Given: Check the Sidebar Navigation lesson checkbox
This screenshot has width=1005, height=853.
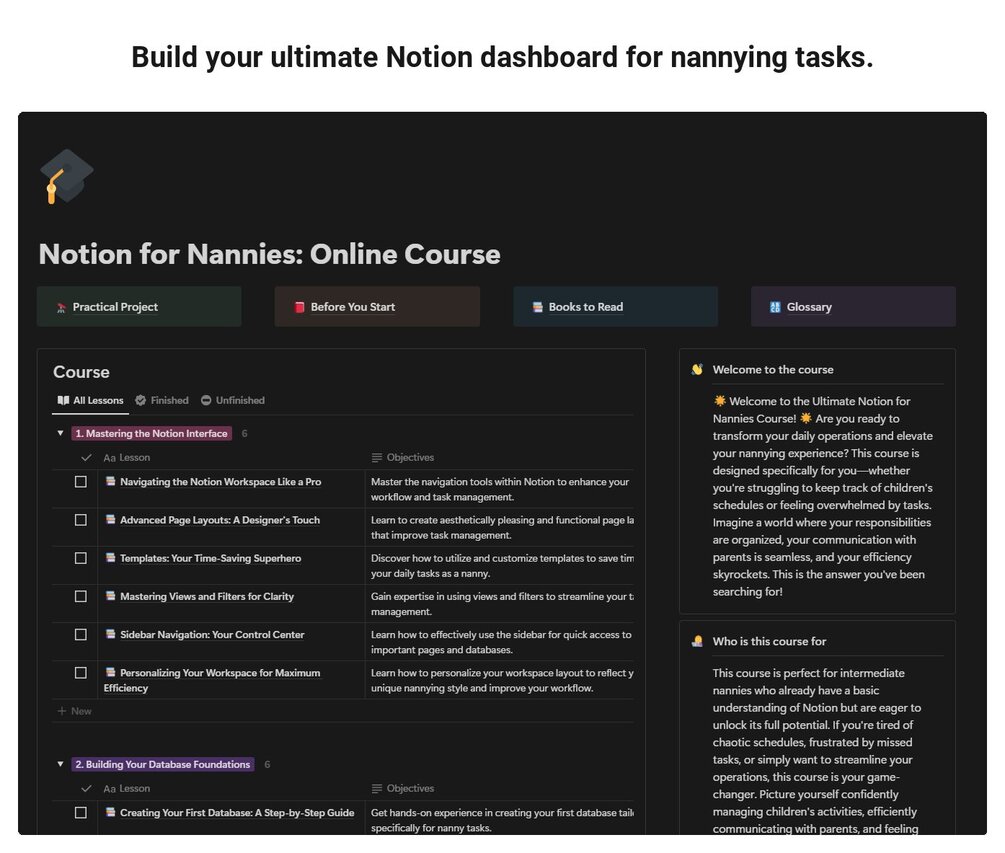Looking at the screenshot, I should (81, 634).
